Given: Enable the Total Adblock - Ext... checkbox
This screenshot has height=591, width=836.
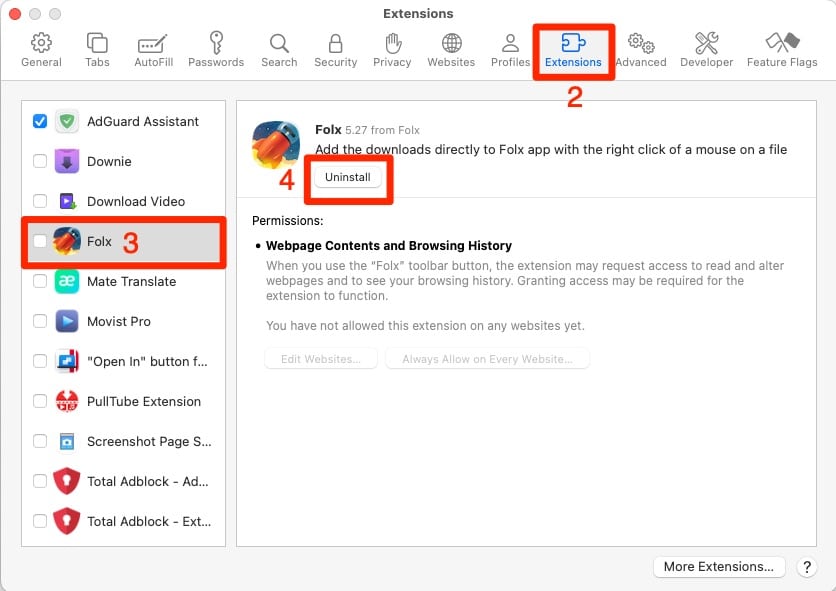Looking at the screenshot, I should point(40,521).
